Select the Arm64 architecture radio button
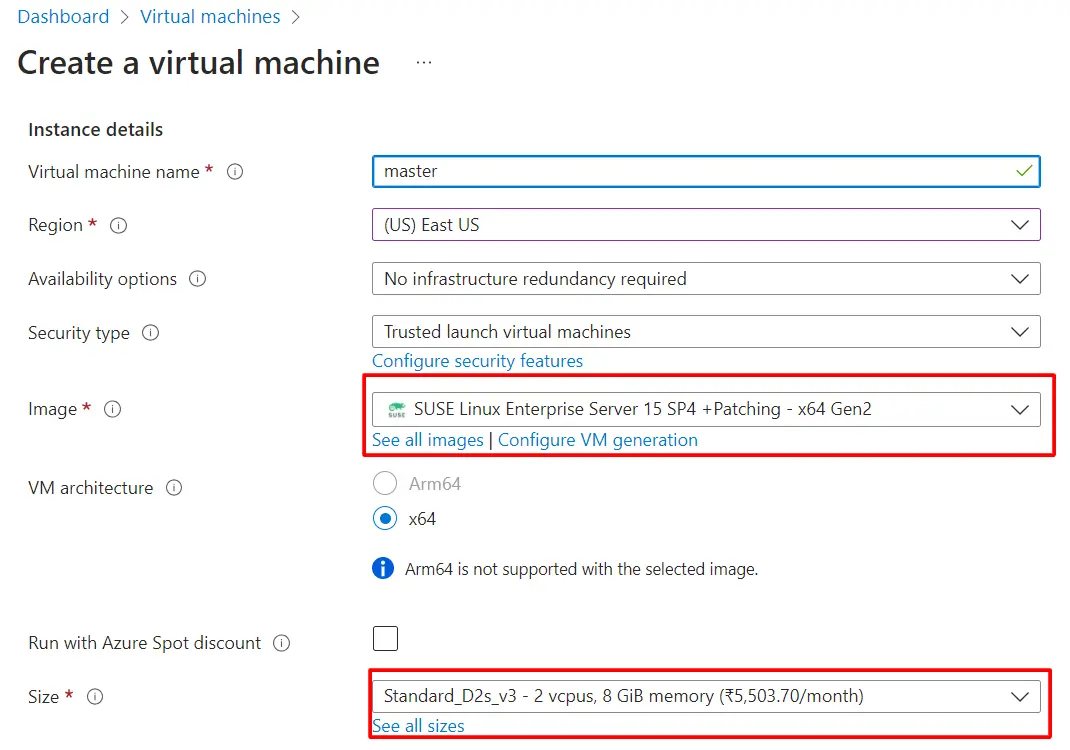The height and width of the screenshot is (750, 1070). (384, 484)
